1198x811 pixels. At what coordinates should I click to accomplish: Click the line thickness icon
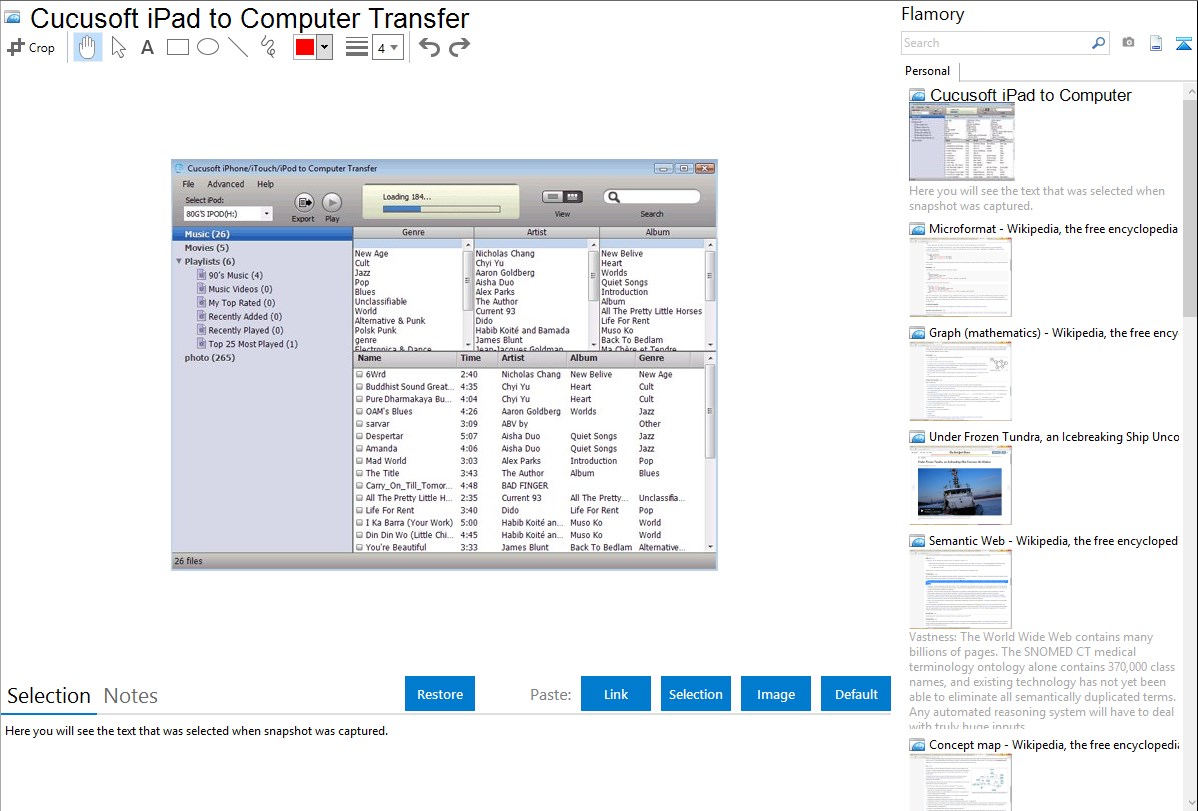(356, 47)
